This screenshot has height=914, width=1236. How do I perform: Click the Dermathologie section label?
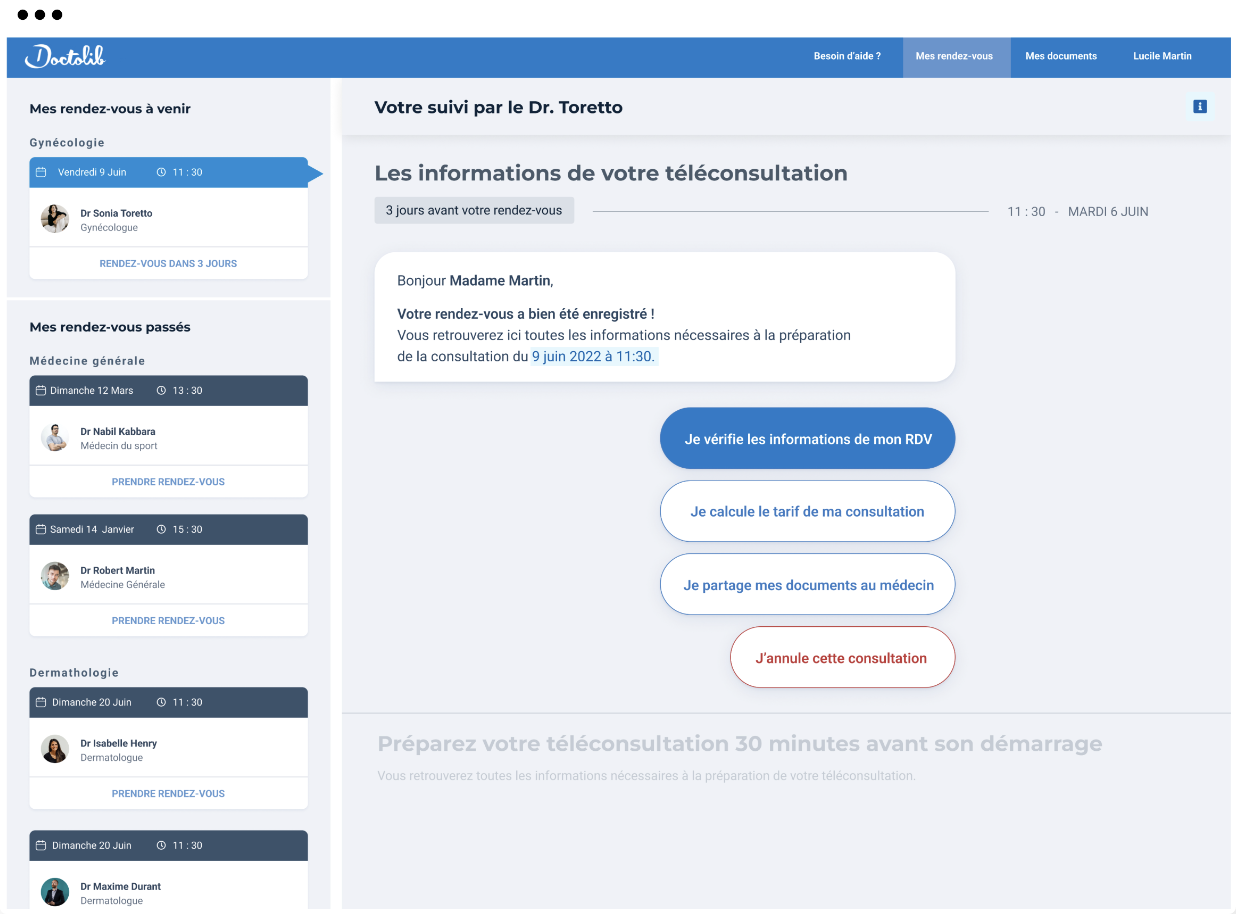(74, 673)
